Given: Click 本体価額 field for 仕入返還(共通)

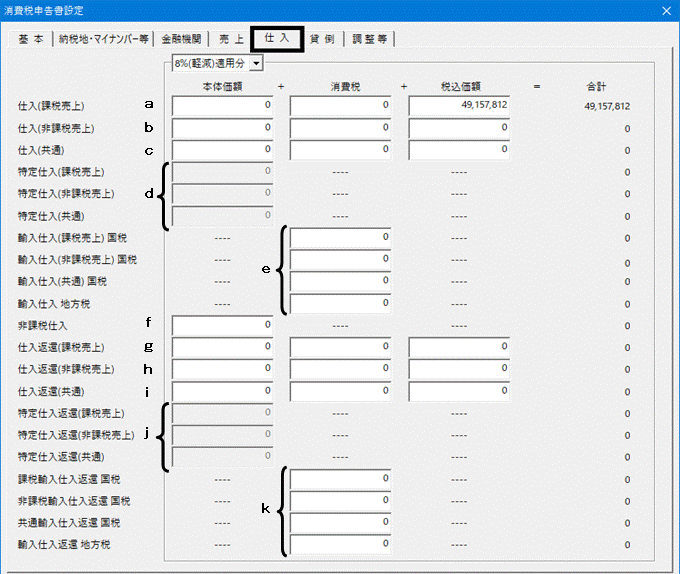Looking at the screenshot, I should click(x=222, y=391).
